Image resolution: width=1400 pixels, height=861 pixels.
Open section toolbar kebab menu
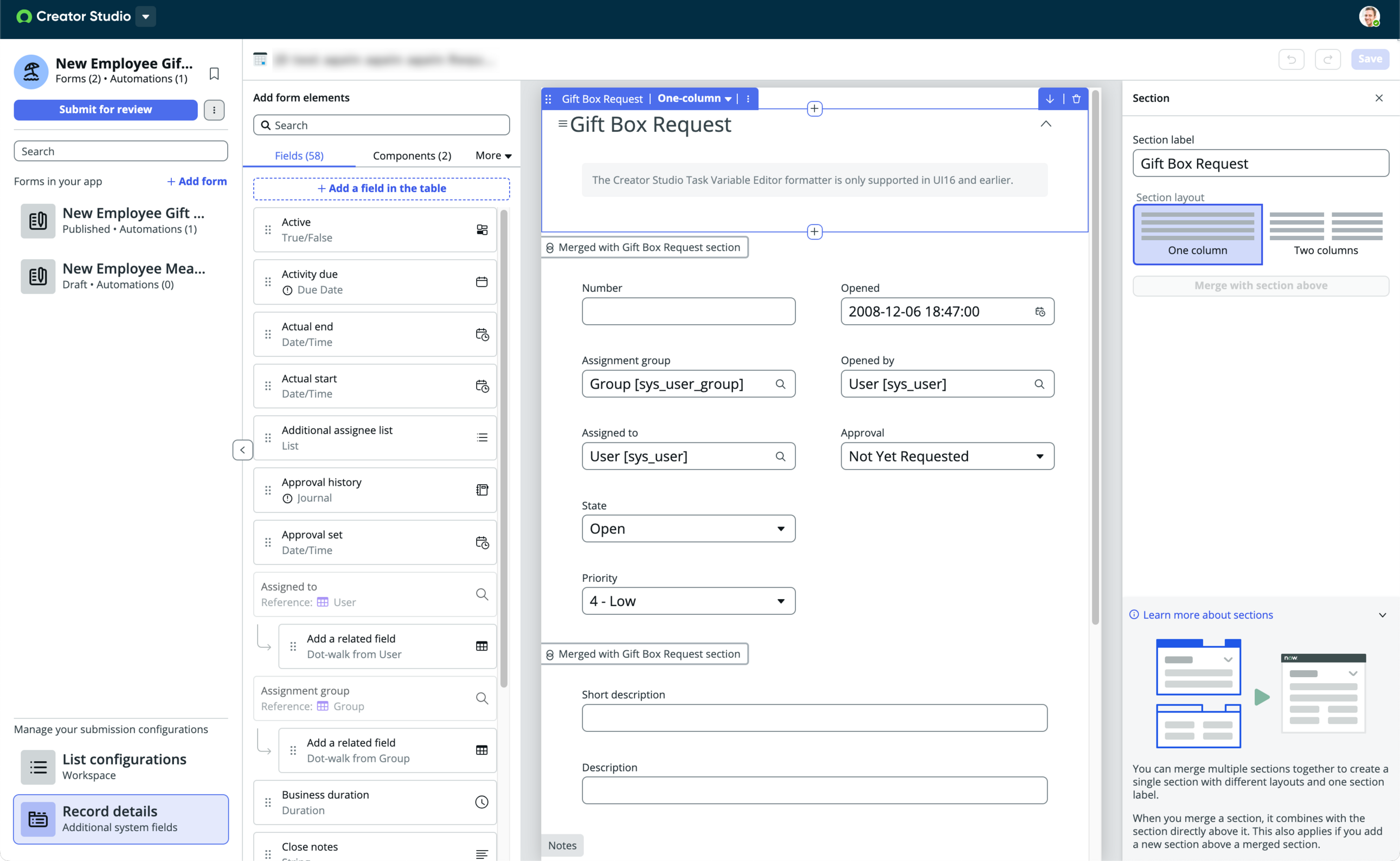point(748,99)
